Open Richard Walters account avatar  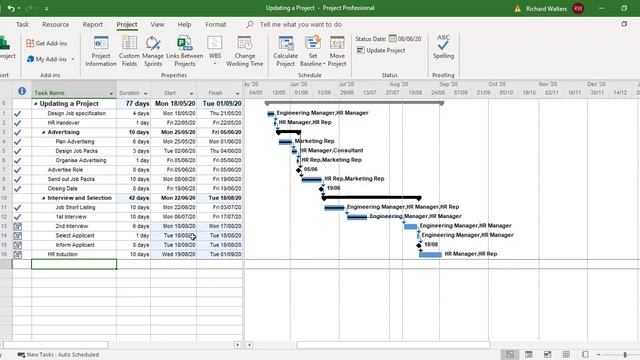tap(578, 8)
